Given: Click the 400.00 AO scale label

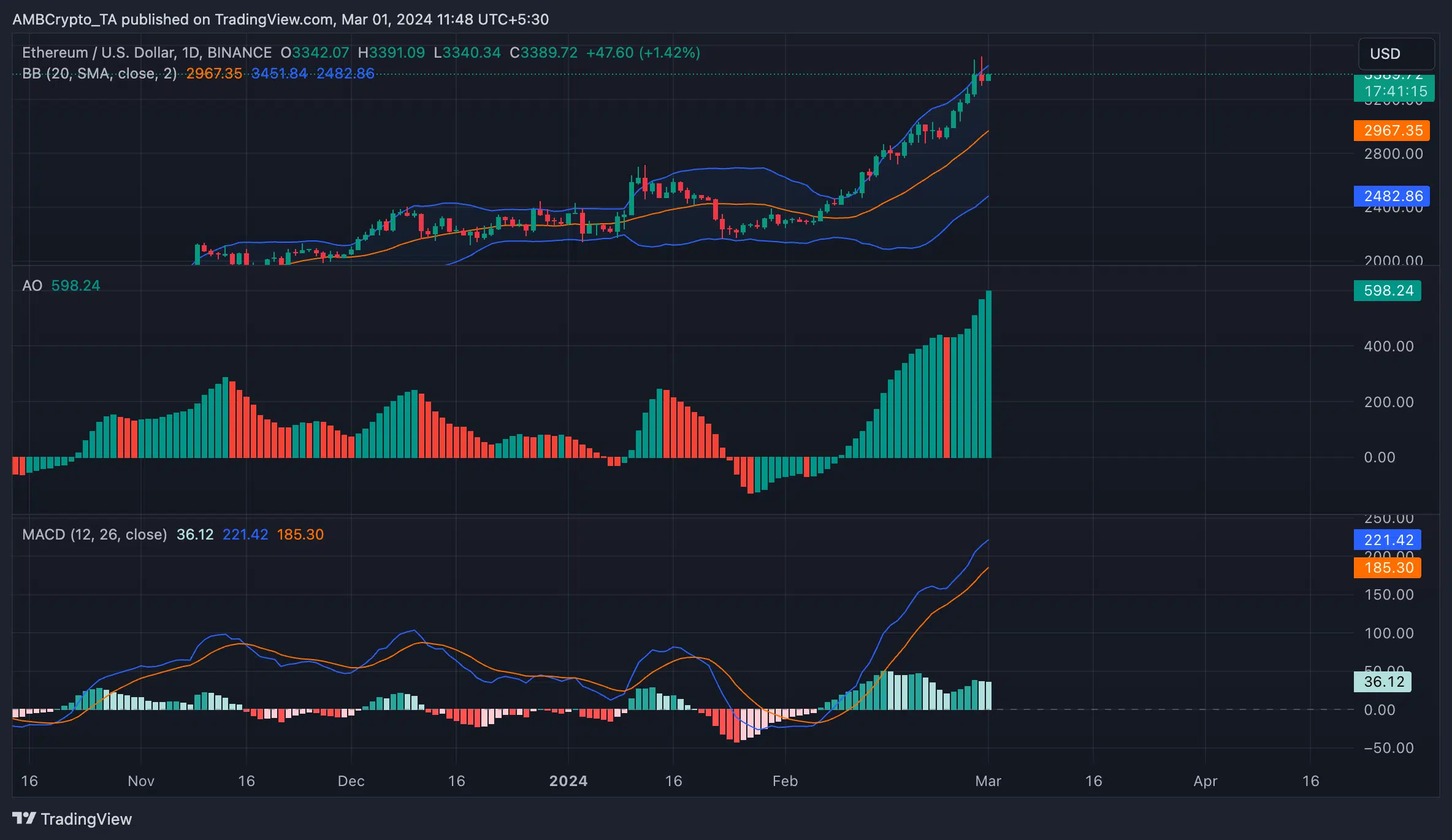Looking at the screenshot, I should (x=1389, y=346).
